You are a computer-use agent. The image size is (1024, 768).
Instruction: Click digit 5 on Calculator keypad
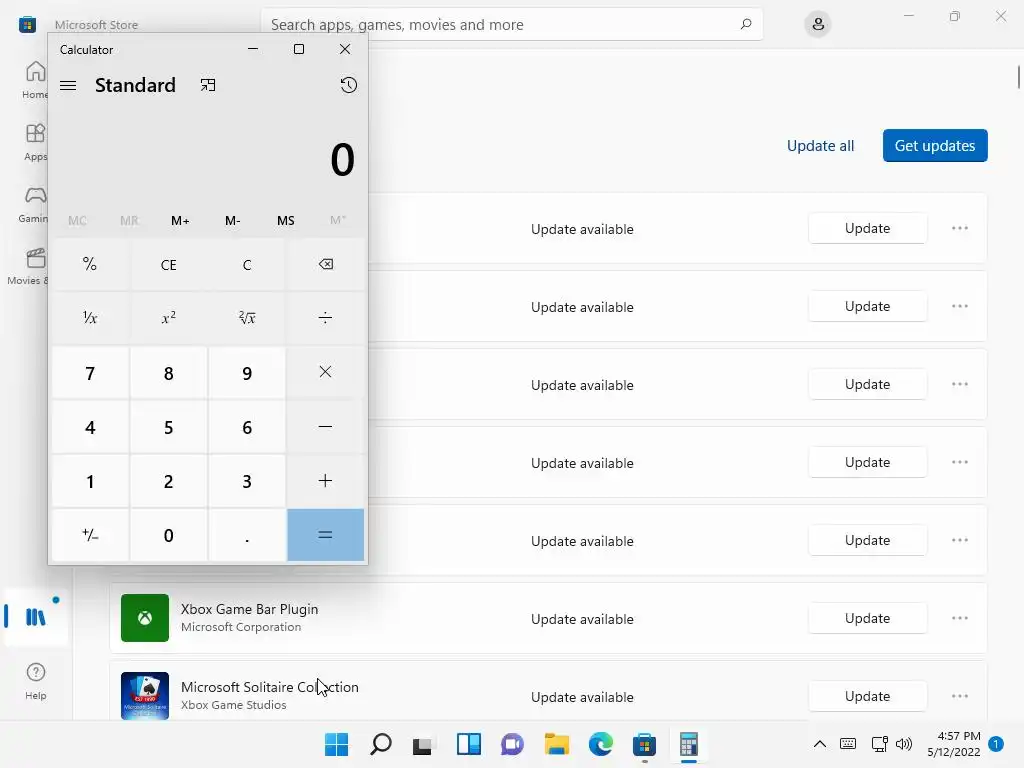point(168,427)
